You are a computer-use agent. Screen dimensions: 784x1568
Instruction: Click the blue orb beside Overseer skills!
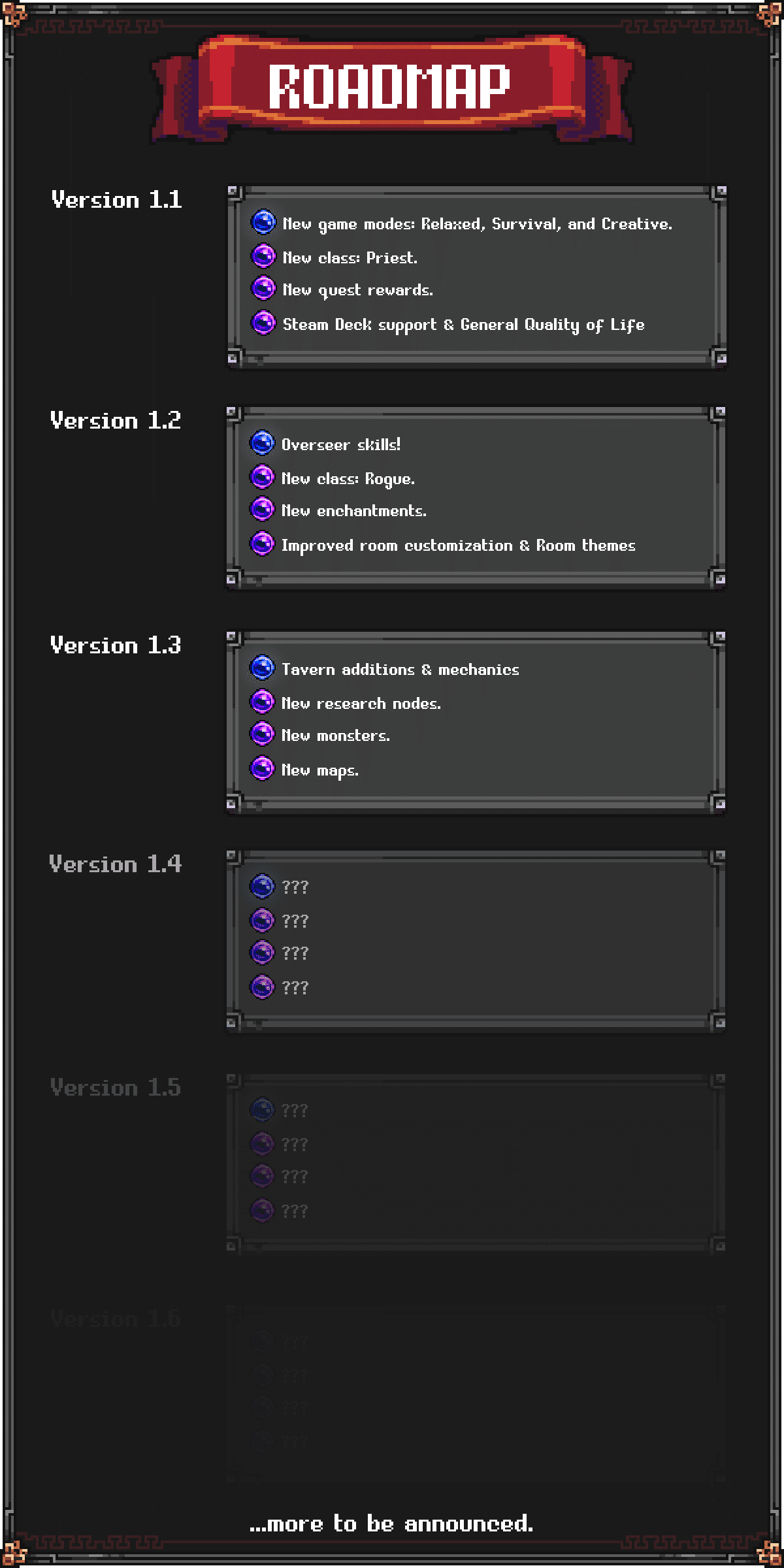coord(262,443)
